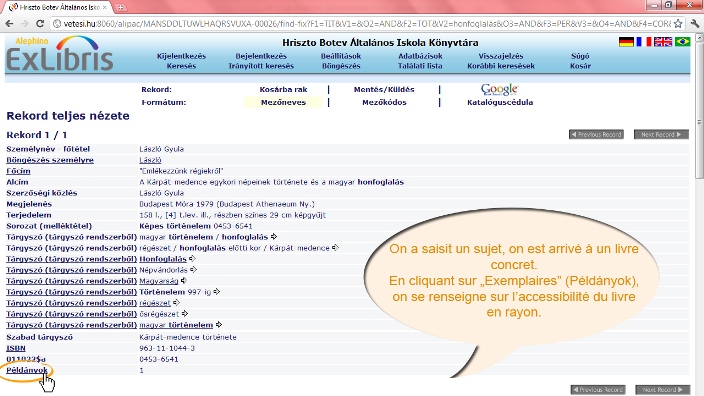This screenshot has width=704, height=396.
Task: Click the Mentés/Küldés save/send link
Action: click(384, 89)
